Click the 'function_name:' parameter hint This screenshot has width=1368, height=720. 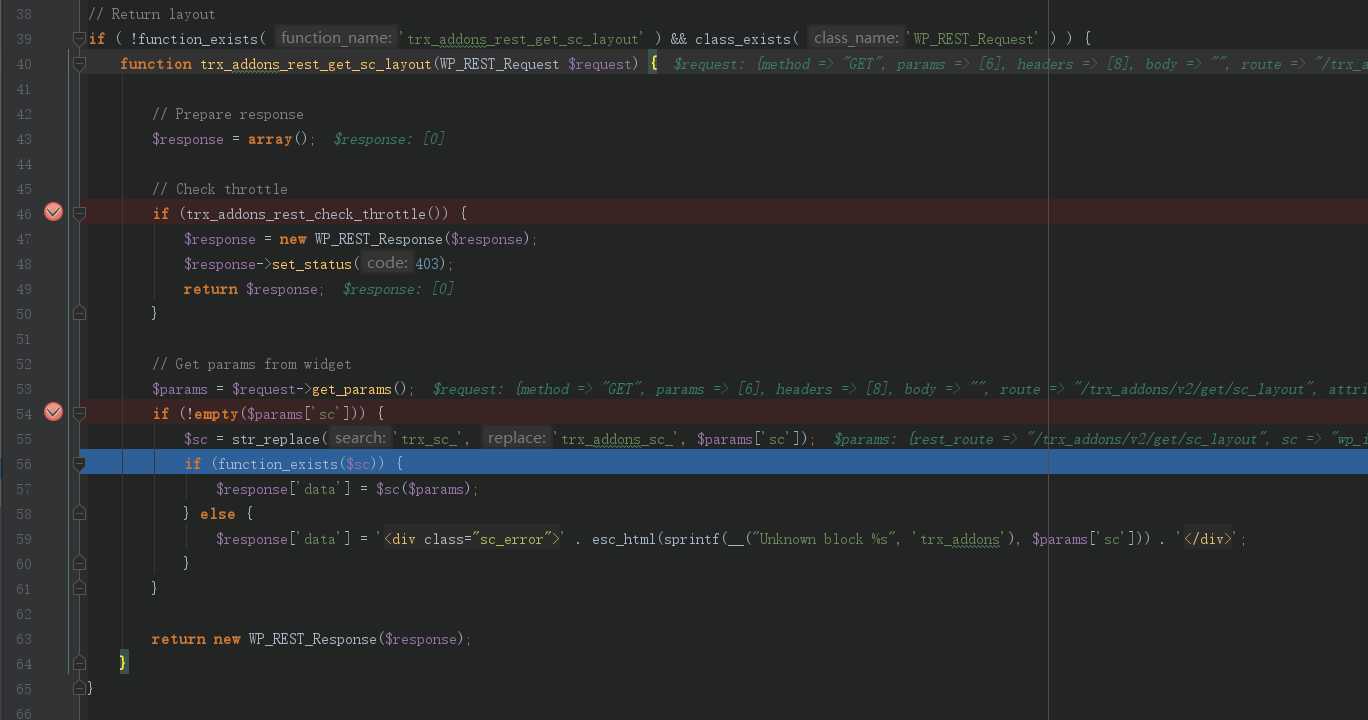pos(335,38)
